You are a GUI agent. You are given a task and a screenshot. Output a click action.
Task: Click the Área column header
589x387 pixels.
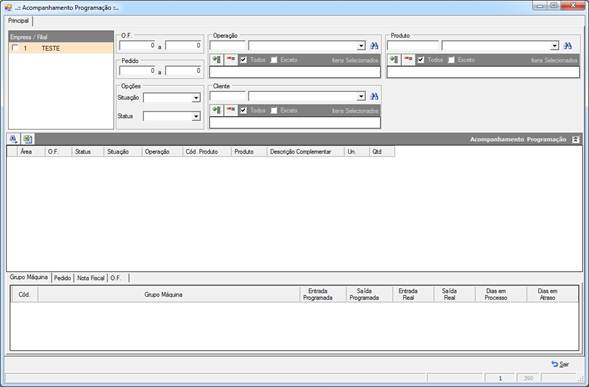31,151
